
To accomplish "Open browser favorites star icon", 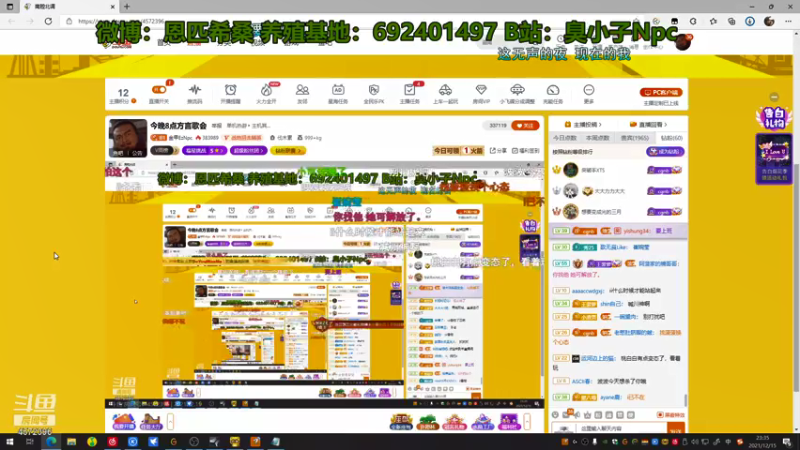I will click(713, 21).
